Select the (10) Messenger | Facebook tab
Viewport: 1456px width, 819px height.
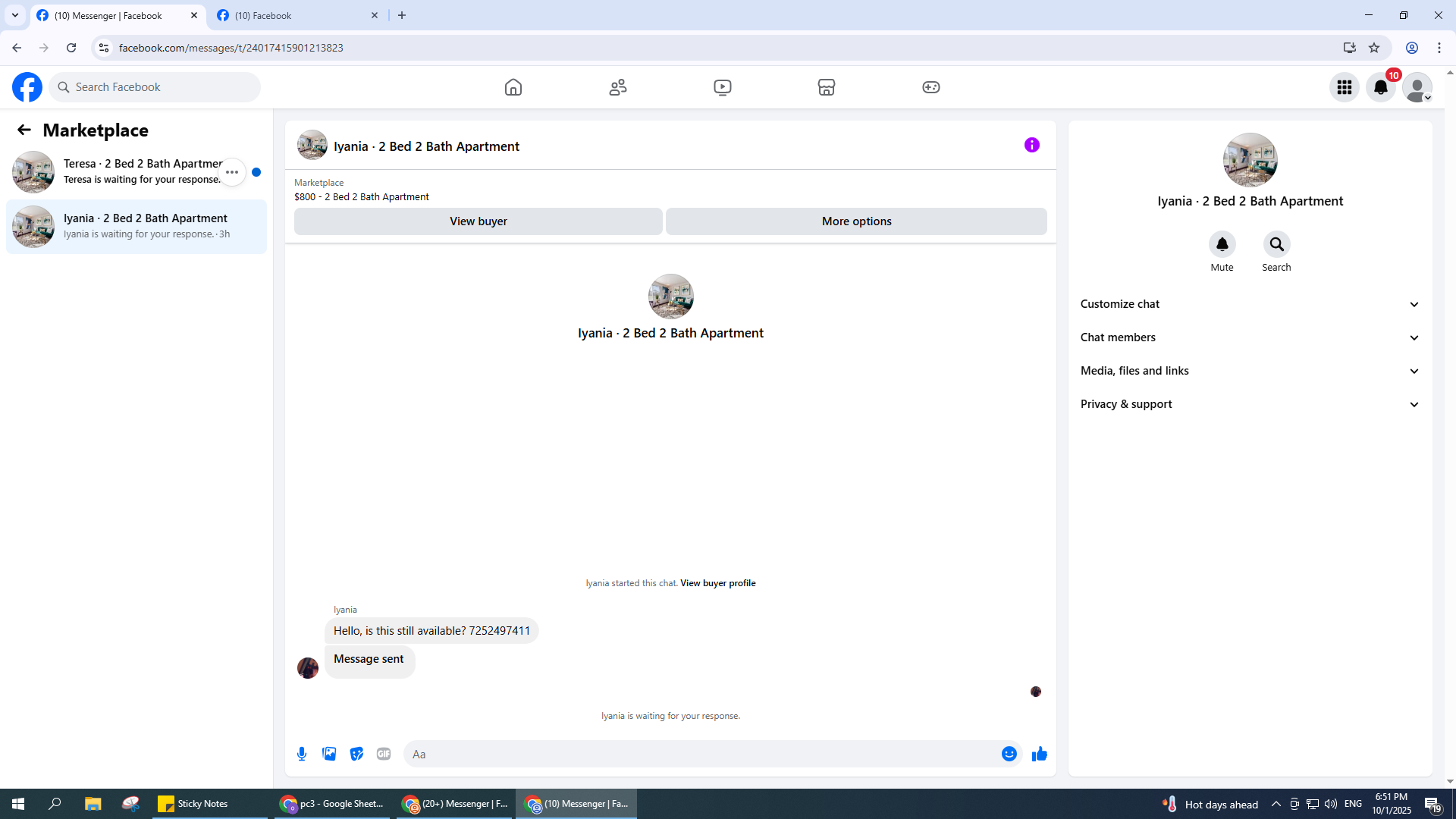pyautogui.click(x=118, y=15)
